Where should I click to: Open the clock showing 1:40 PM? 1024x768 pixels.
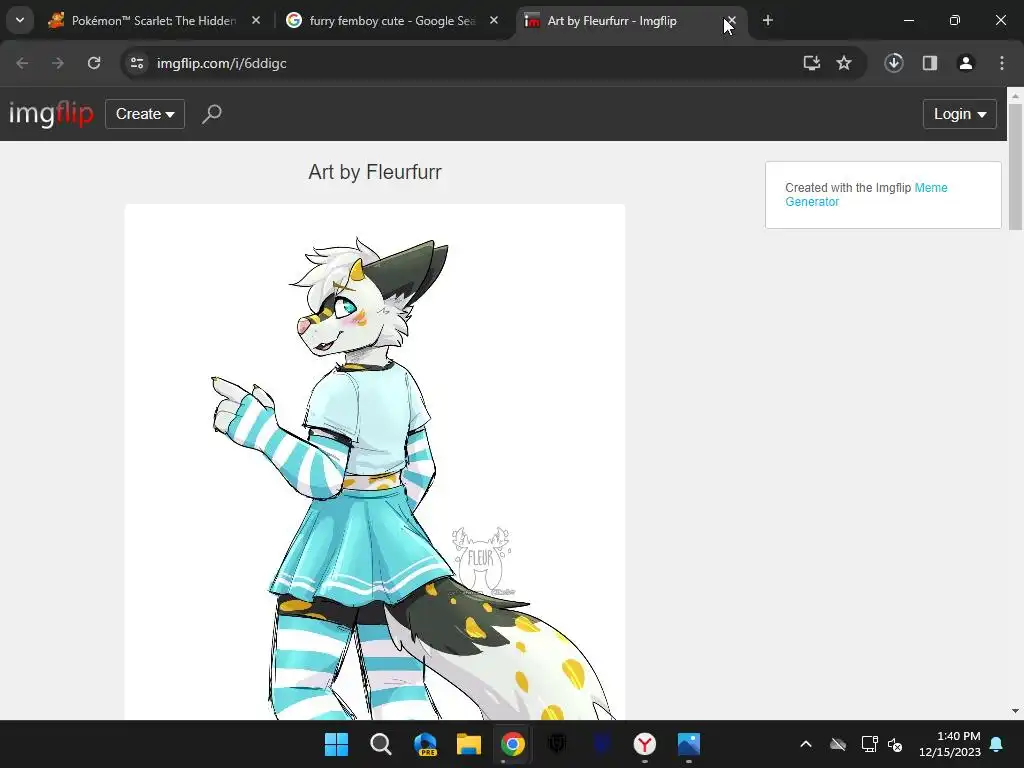pos(950,744)
